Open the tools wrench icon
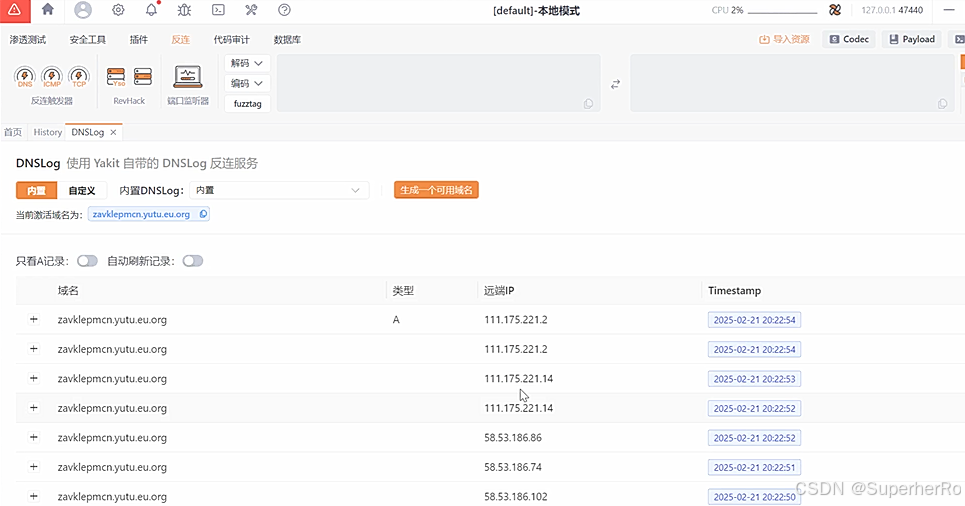This screenshot has width=965, height=506. pos(251,10)
